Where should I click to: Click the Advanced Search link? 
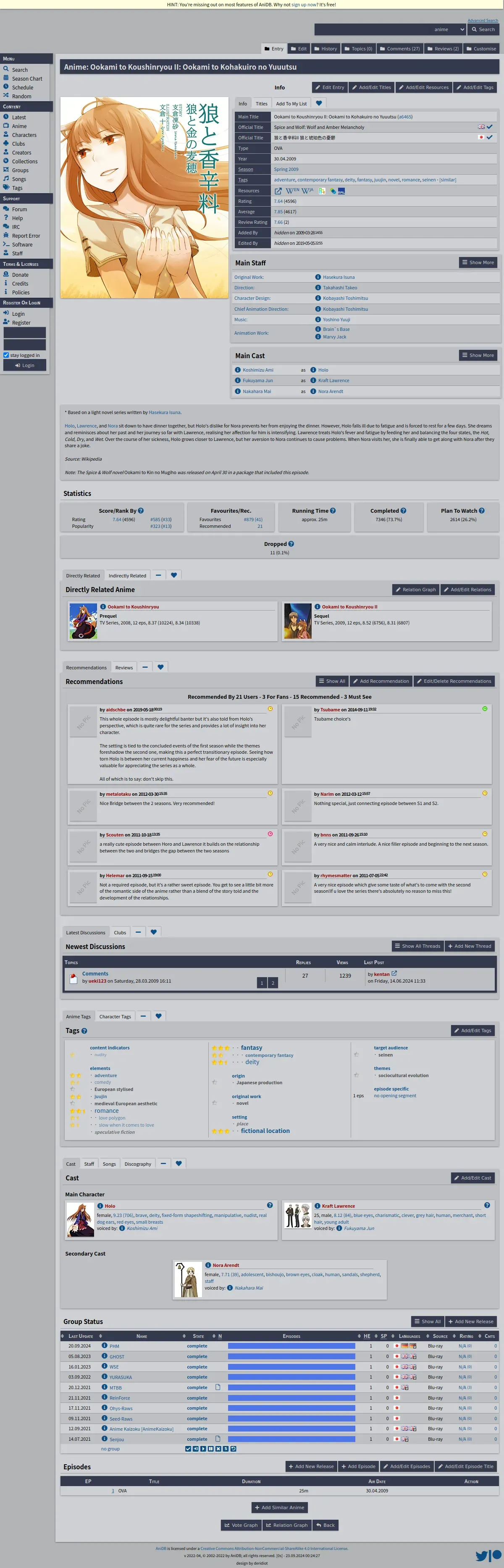pos(483,20)
